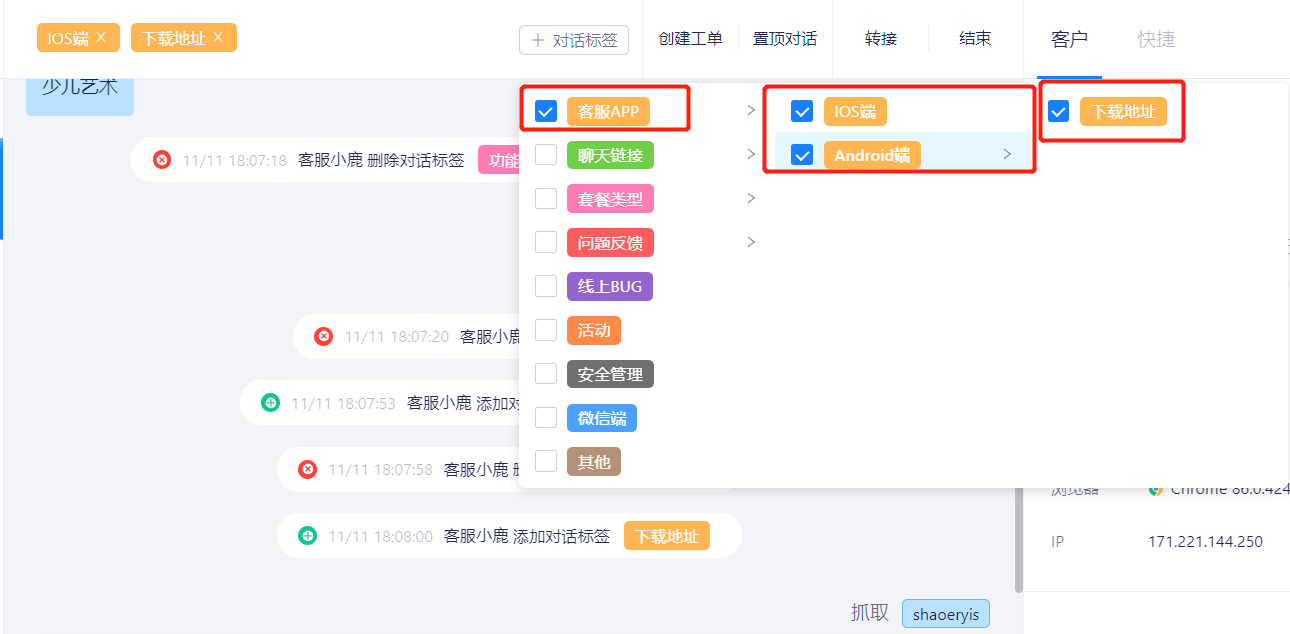Check the 聊天链接 checkbox
The width and height of the screenshot is (1290, 634).
click(x=546, y=155)
